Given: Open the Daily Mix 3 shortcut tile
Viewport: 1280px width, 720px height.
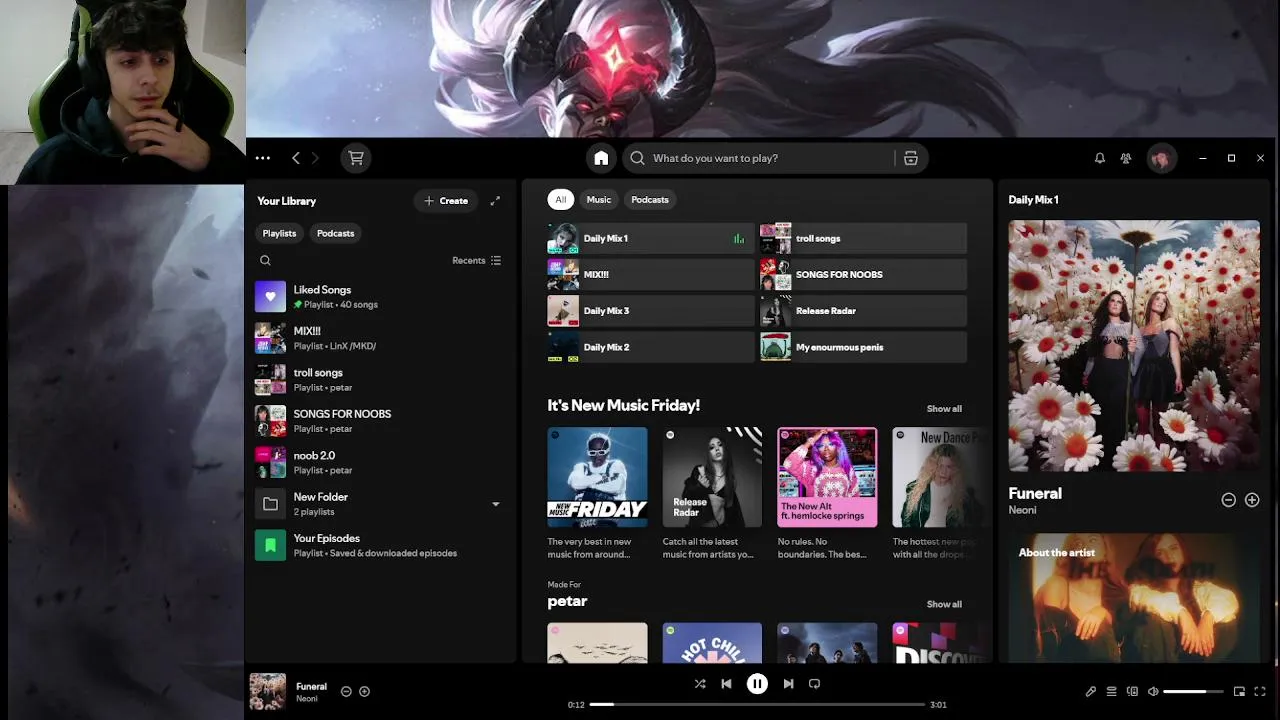Looking at the screenshot, I should point(650,311).
